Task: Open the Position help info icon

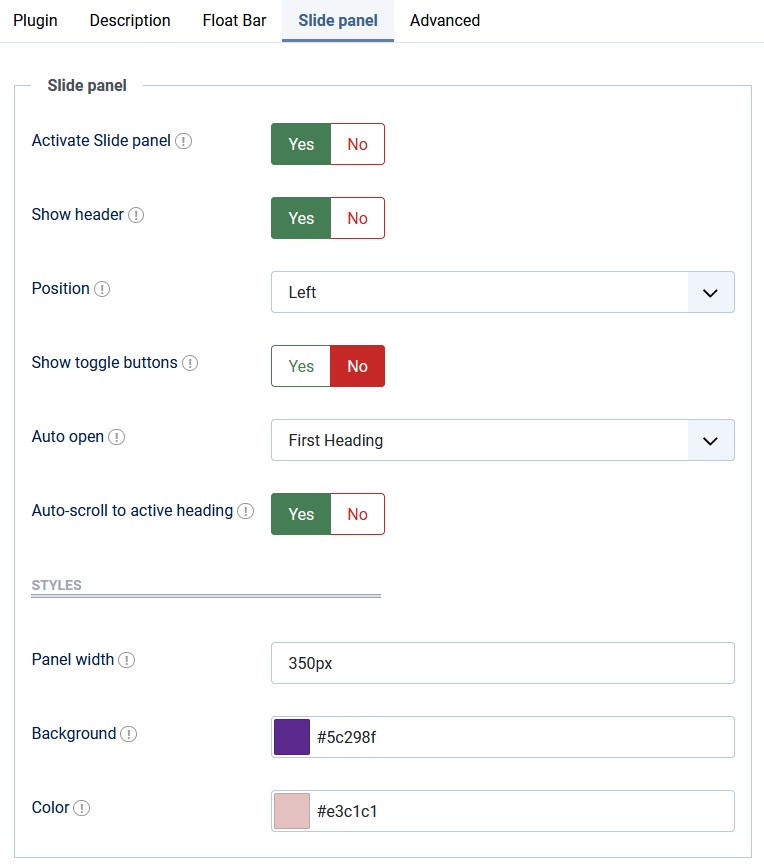Action: tap(102, 289)
